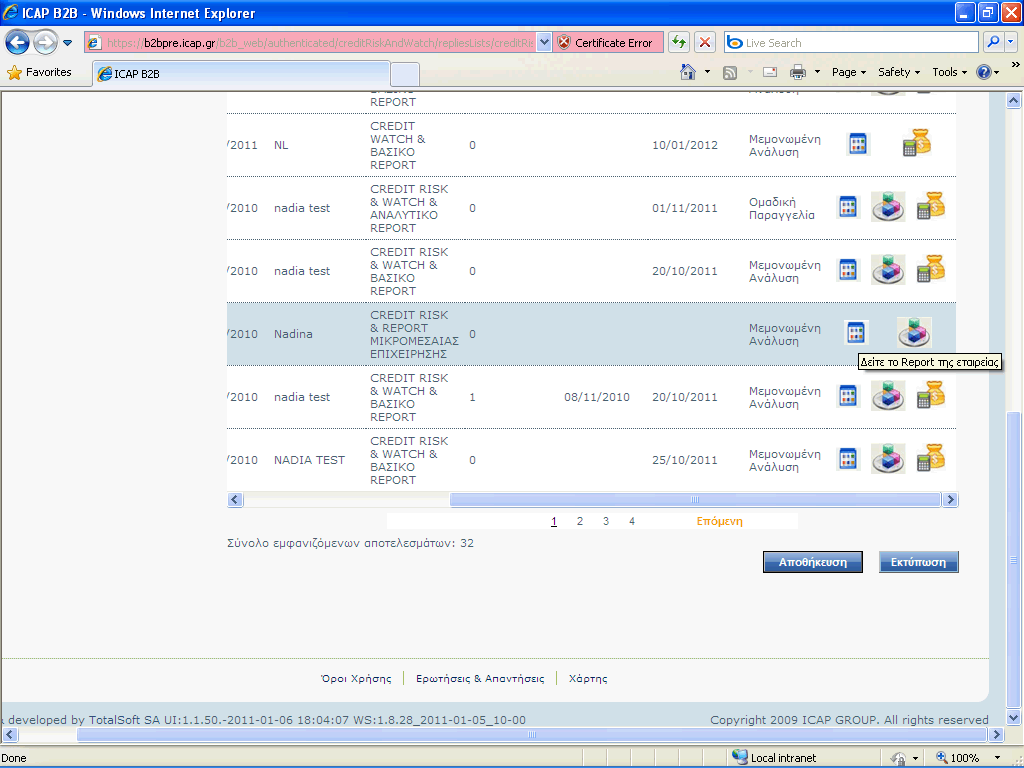Click the Local intranet zone indicator

tap(775, 758)
